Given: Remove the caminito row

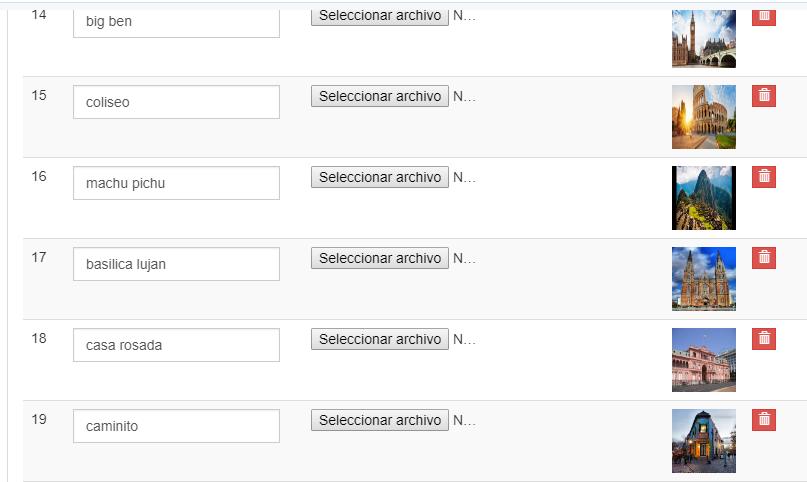Looking at the screenshot, I should (x=763, y=420).
